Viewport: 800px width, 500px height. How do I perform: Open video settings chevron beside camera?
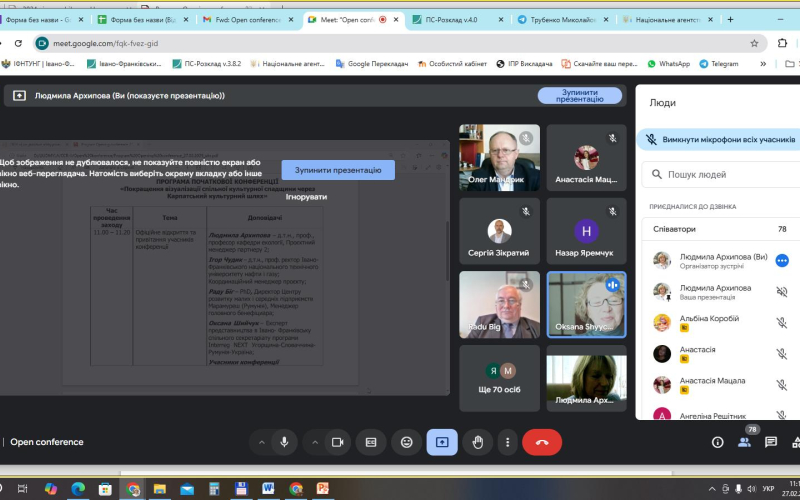[x=315, y=442]
